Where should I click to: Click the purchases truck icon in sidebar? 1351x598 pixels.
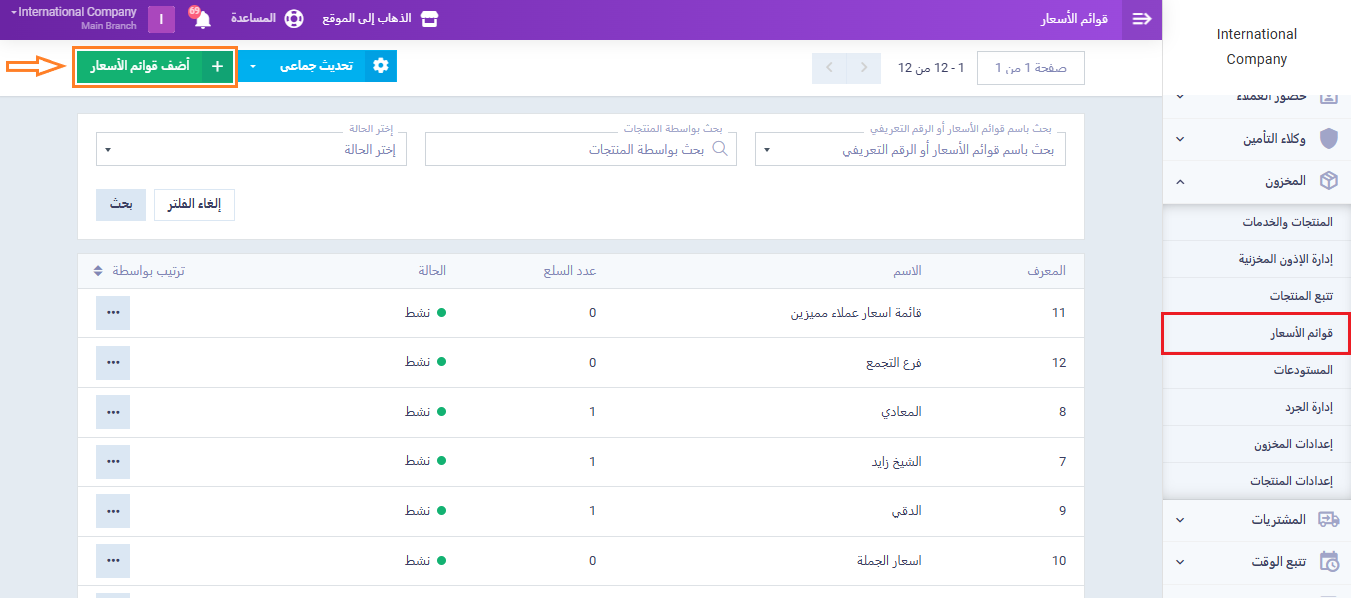(1328, 519)
